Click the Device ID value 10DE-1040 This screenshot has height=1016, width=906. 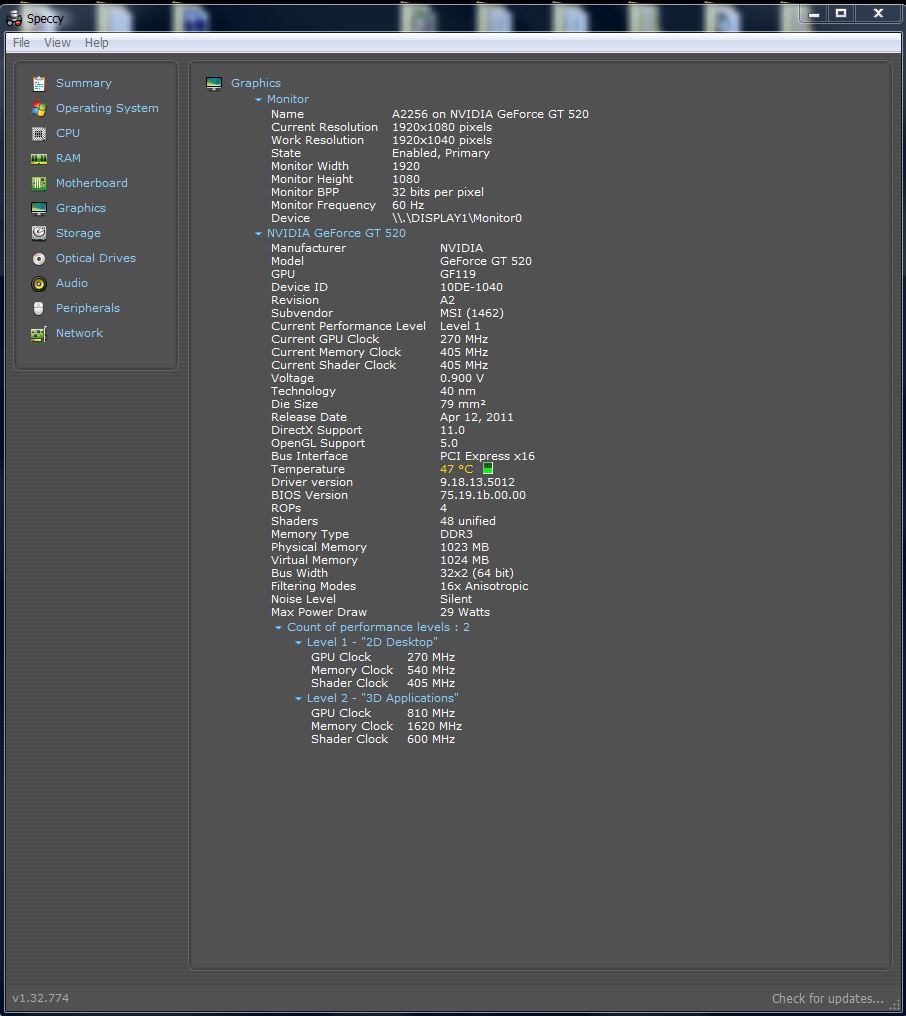coord(471,287)
